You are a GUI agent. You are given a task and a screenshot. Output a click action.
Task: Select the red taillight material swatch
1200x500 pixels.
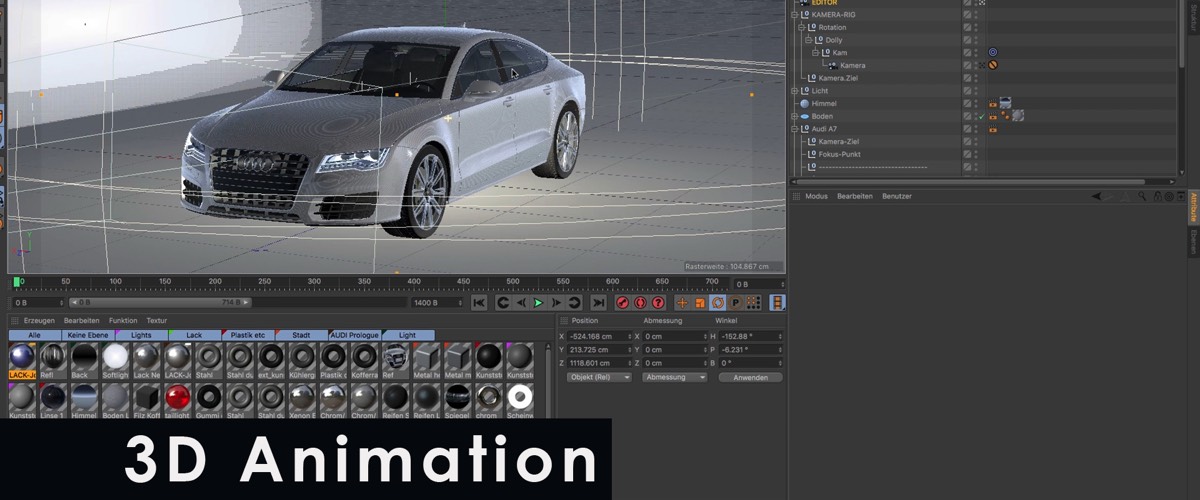tap(177, 397)
